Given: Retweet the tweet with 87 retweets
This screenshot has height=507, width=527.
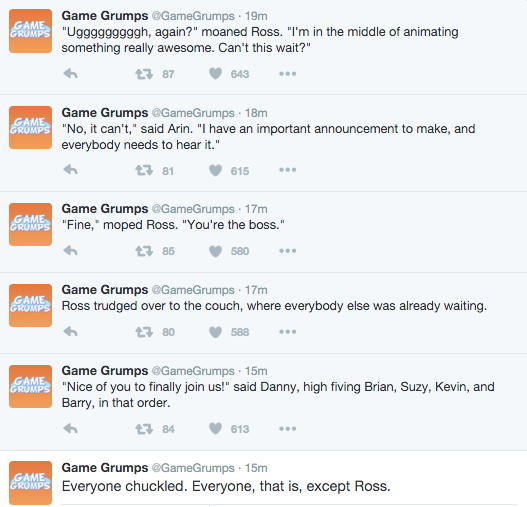Looking at the screenshot, I should tap(144, 74).
